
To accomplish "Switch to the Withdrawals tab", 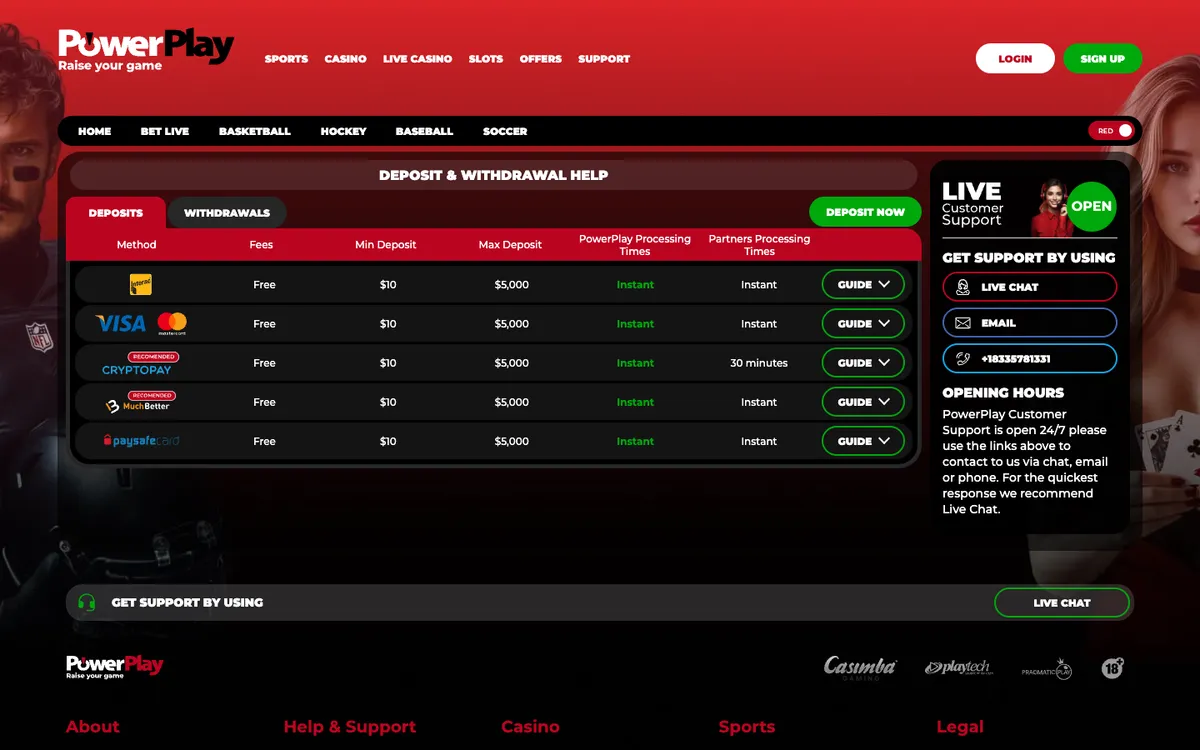I will point(227,213).
